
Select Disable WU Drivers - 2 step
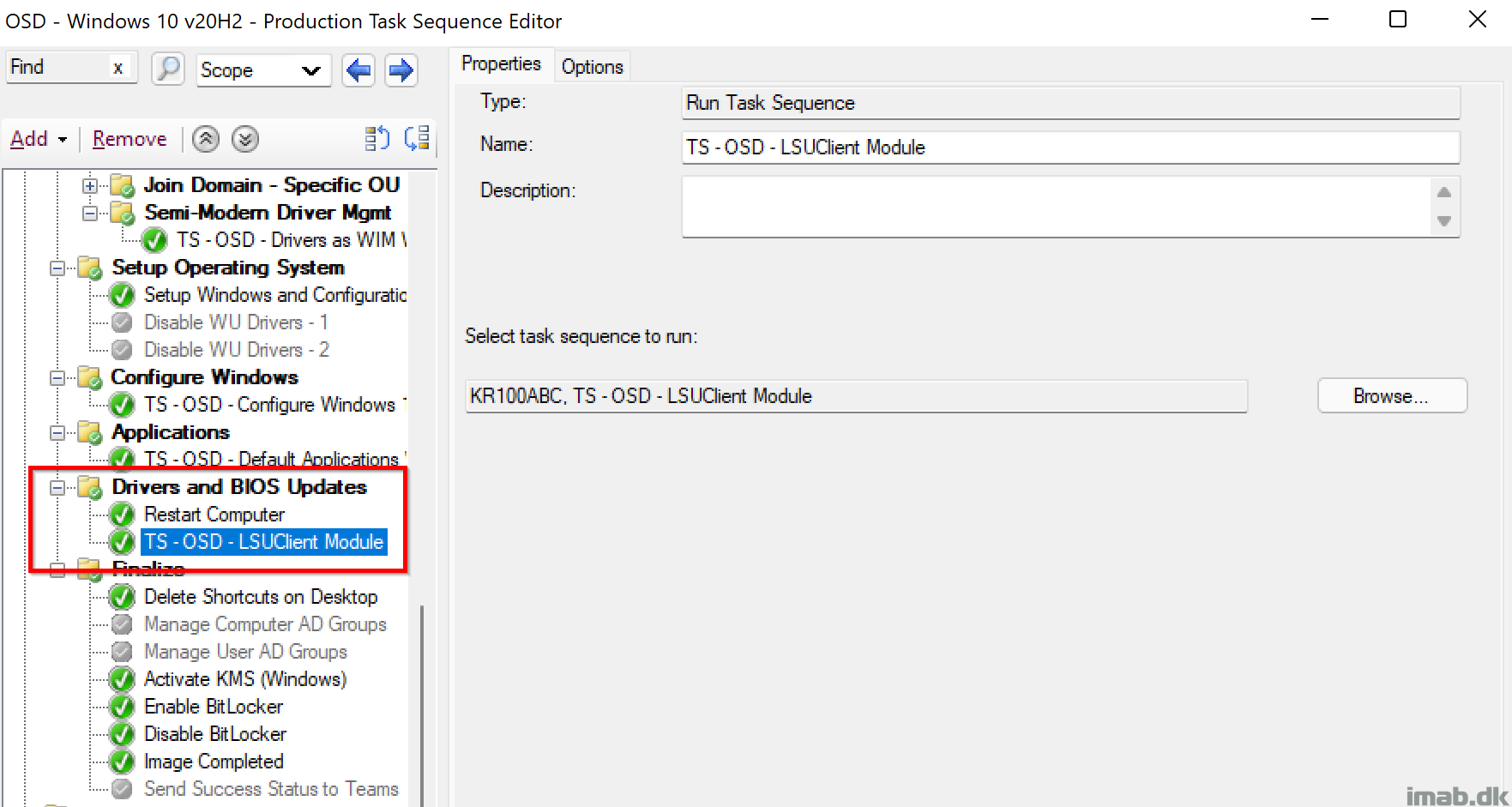237,350
